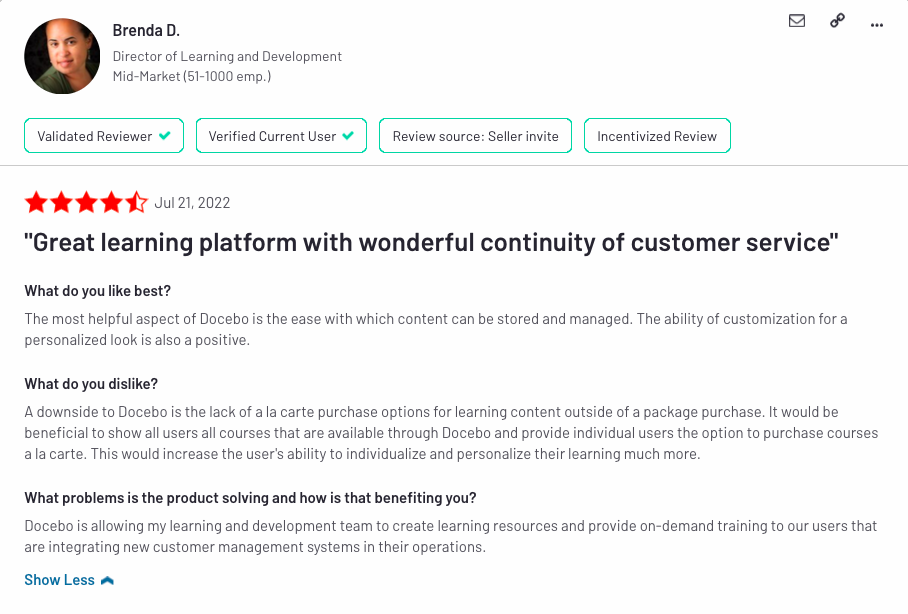
Task: Open Brenda D.'s profile photo
Action: pyautogui.click(x=62, y=56)
